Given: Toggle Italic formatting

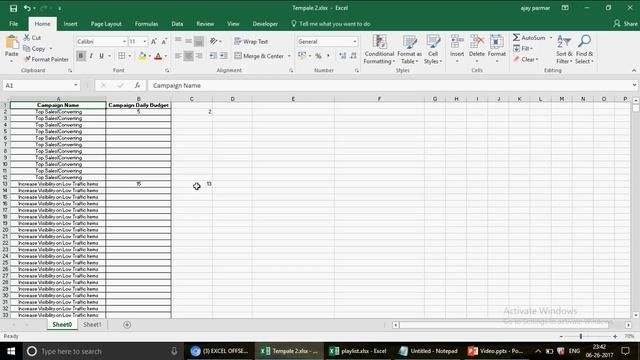Looking at the screenshot, I should [91, 56].
